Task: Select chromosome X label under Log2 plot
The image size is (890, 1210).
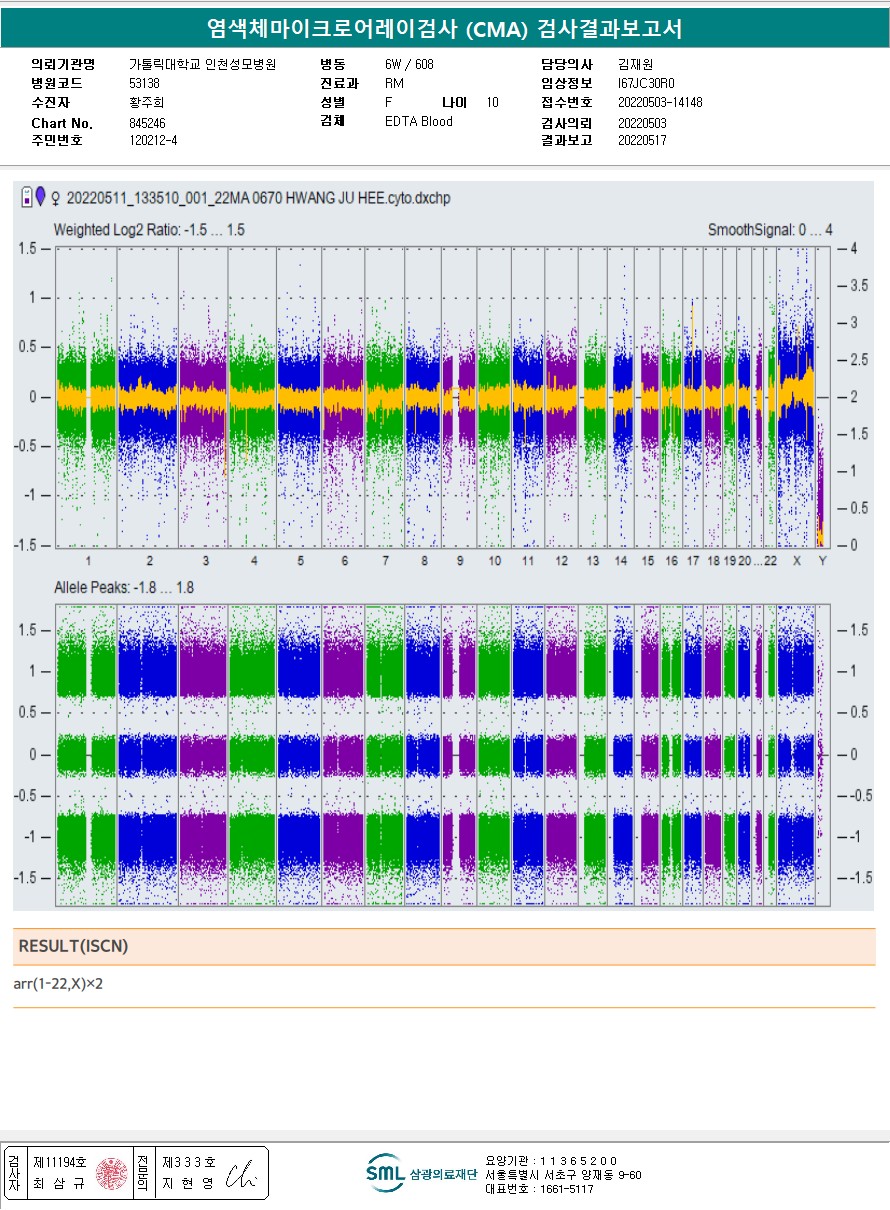Action: (x=797, y=561)
